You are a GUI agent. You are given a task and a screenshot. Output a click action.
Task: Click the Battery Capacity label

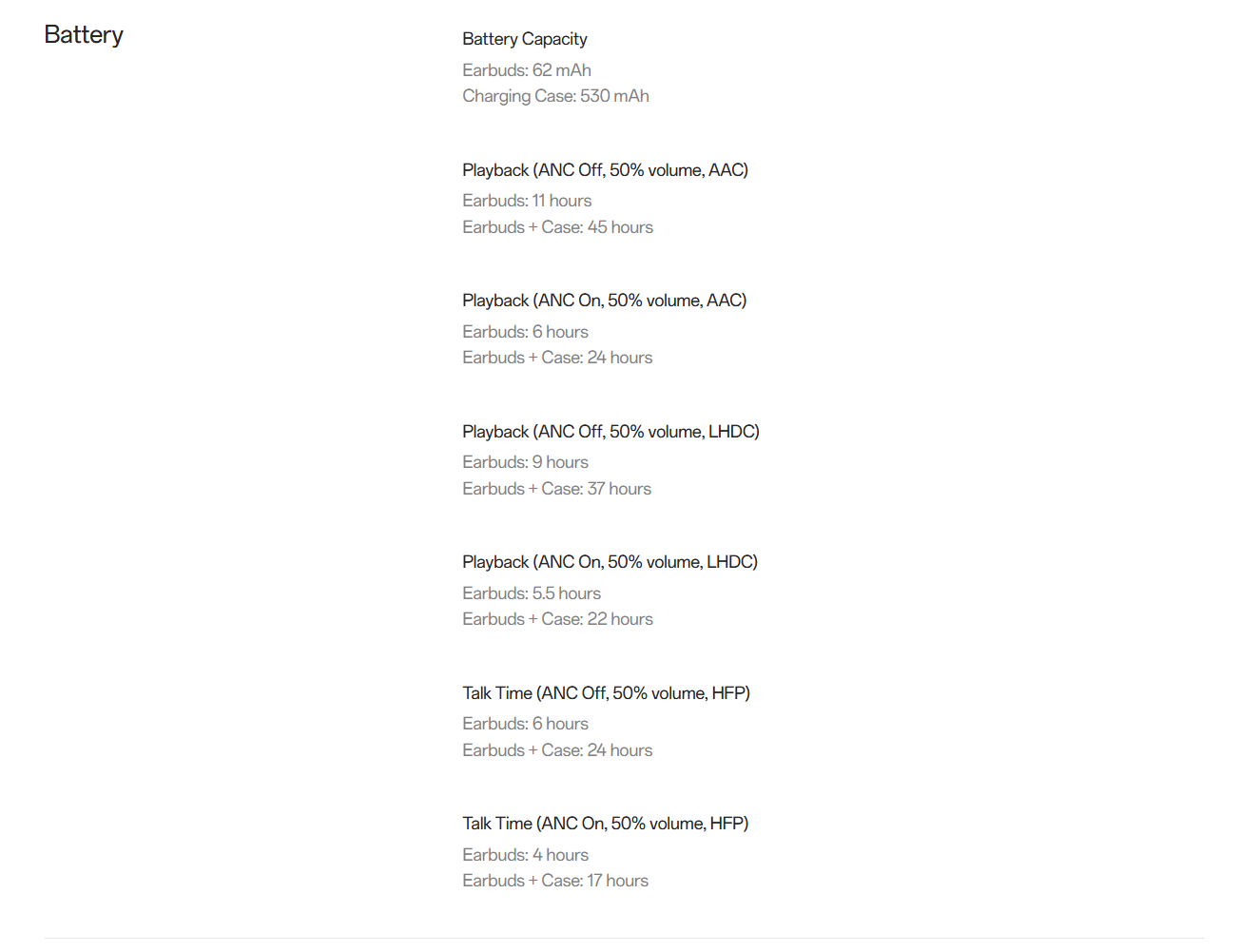pyautogui.click(x=524, y=39)
